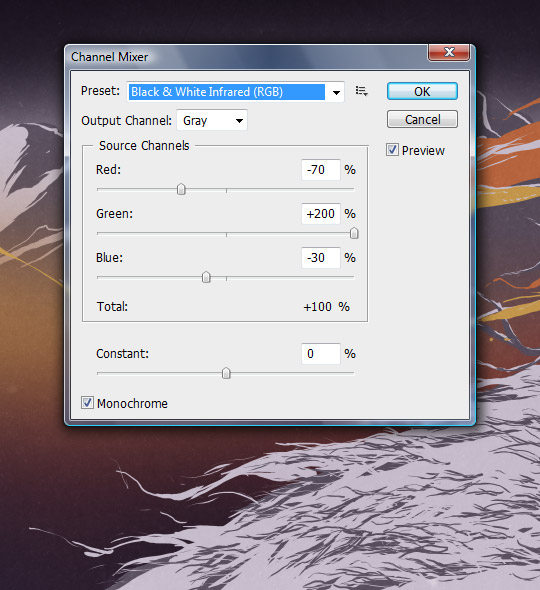The width and height of the screenshot is (540, 590).
Task: Uncheck the Monochrome checkbox
Action: point(87,403)
